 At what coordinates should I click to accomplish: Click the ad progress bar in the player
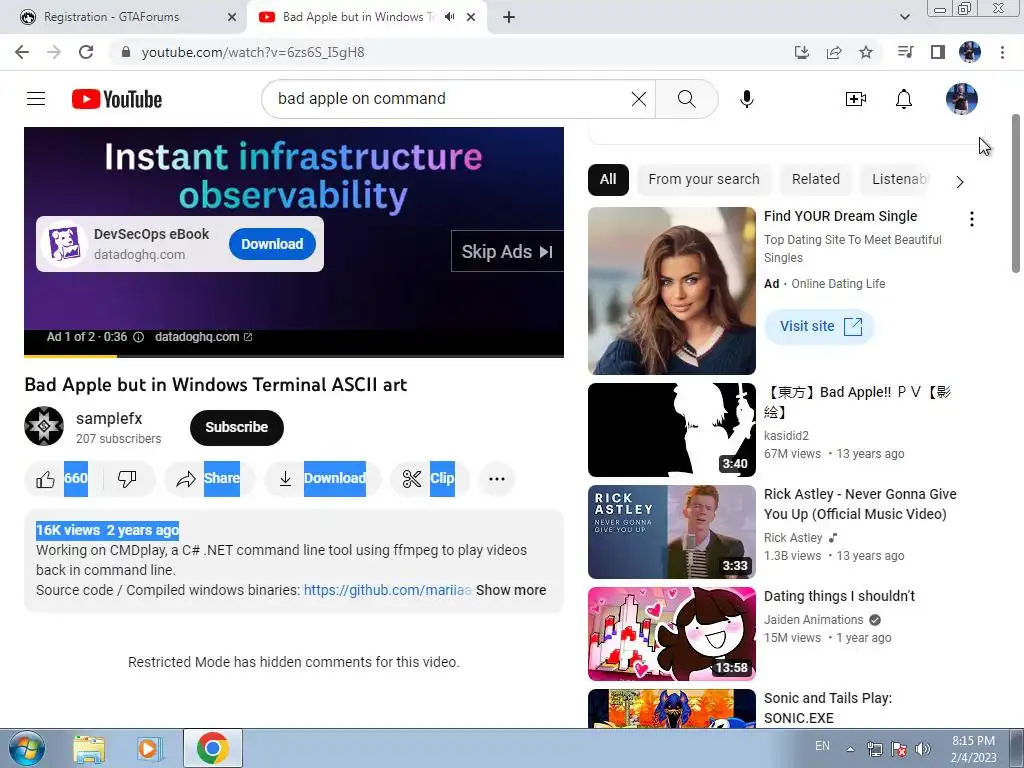click(x=294, y=356)
